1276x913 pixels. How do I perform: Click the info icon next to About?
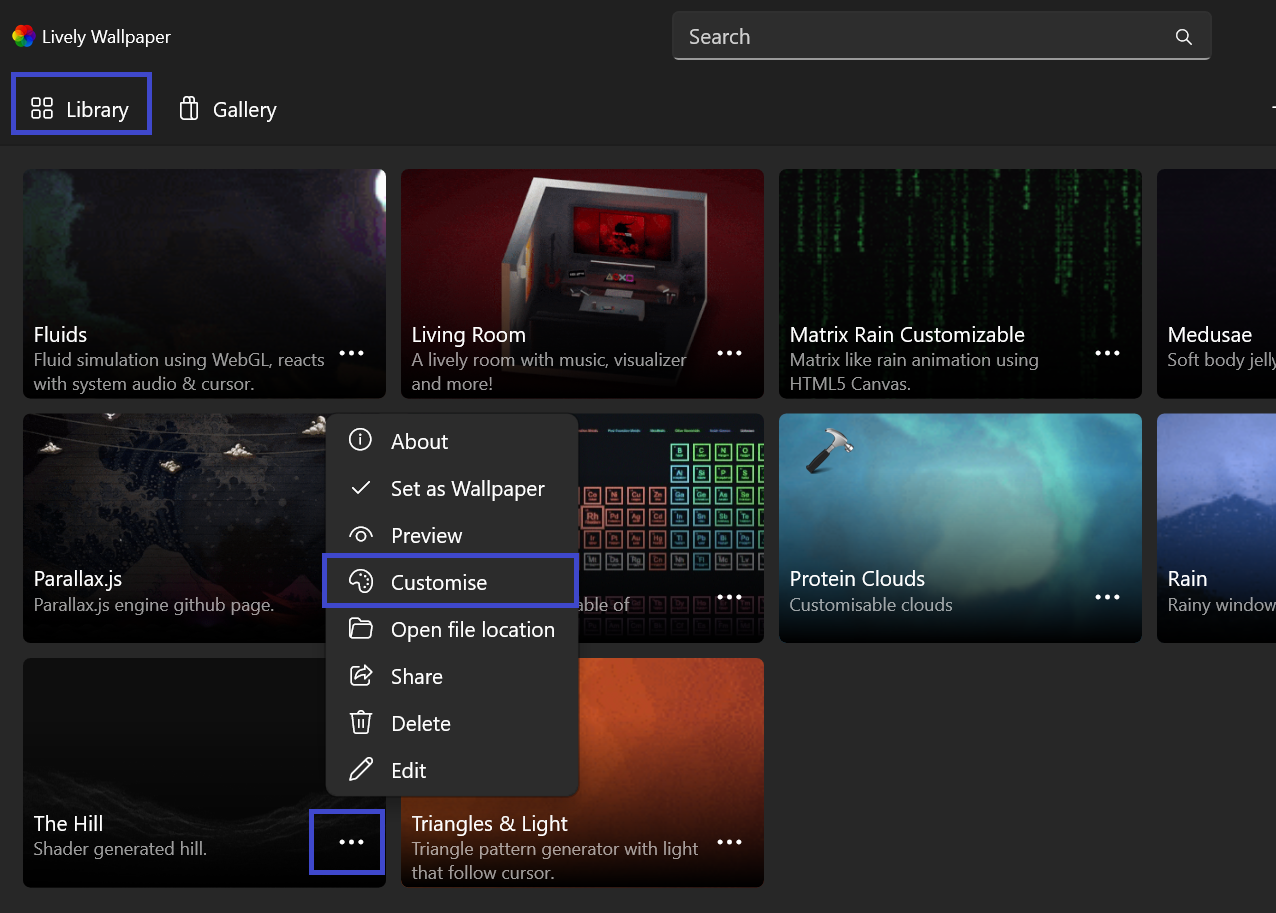point(361,441)
